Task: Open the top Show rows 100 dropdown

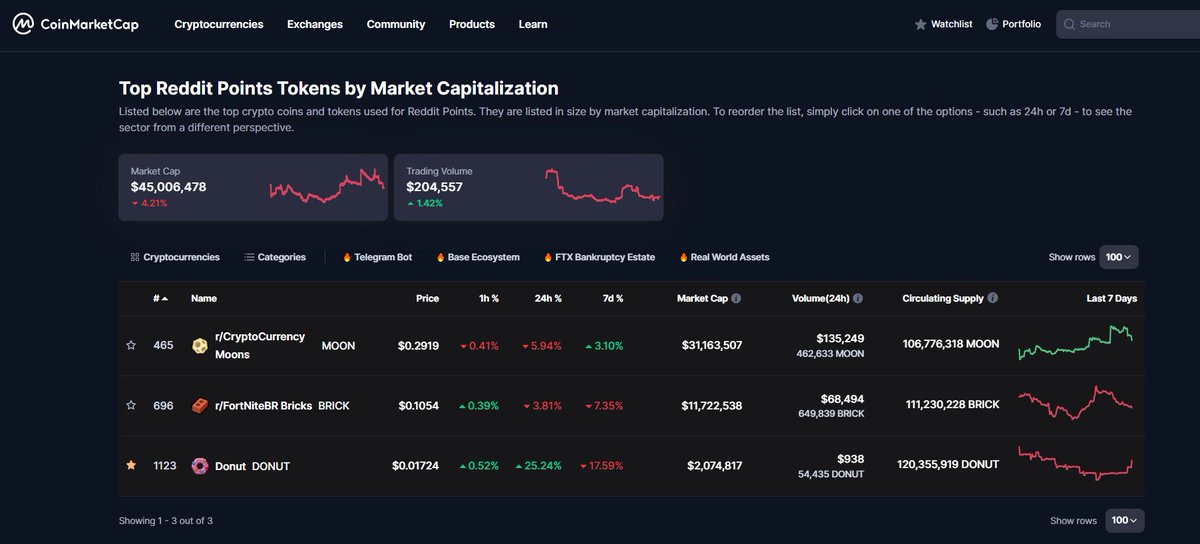Action: (1119, 257)
